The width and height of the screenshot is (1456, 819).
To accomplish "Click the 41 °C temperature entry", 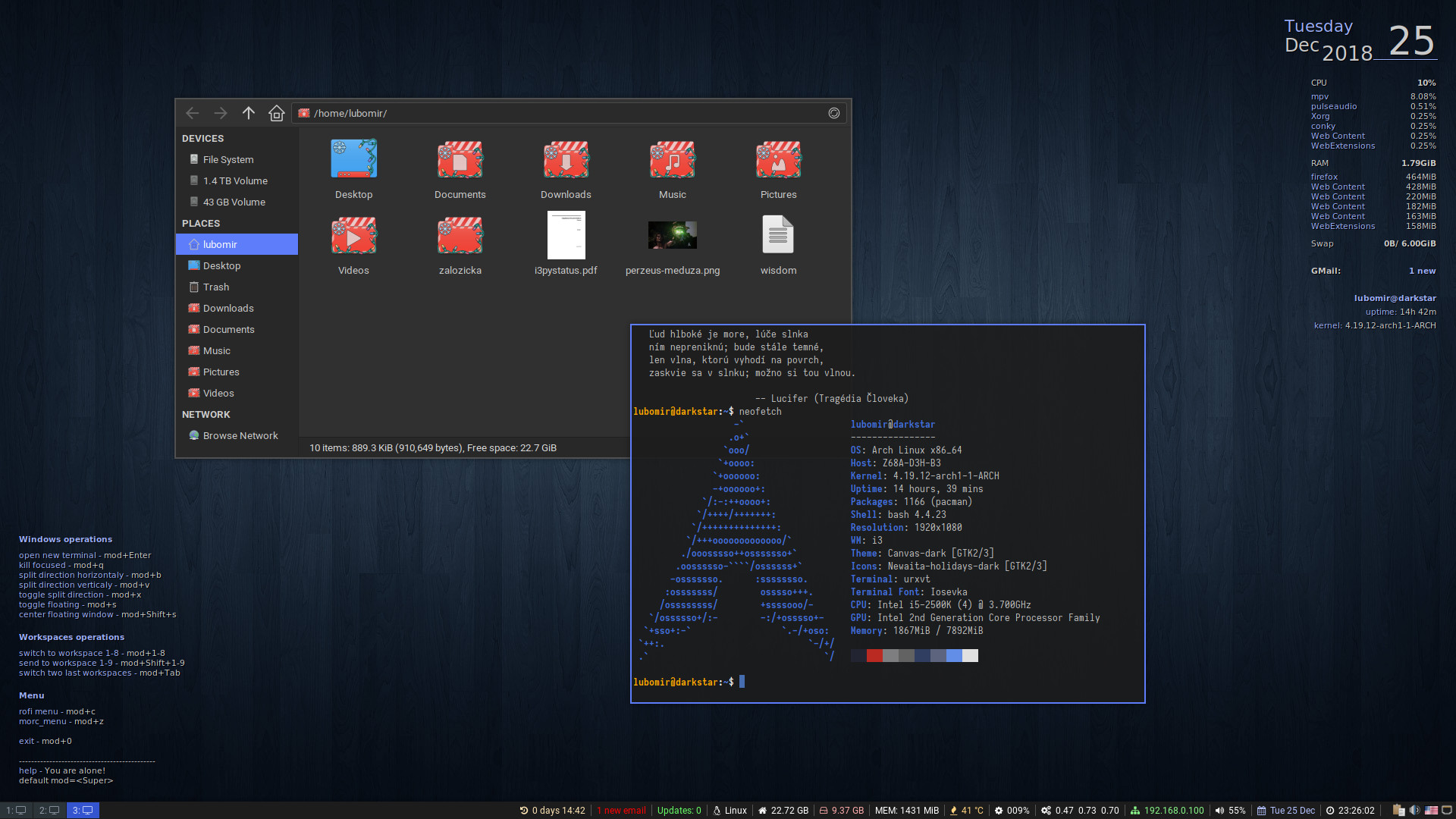I will coord(967,810).
